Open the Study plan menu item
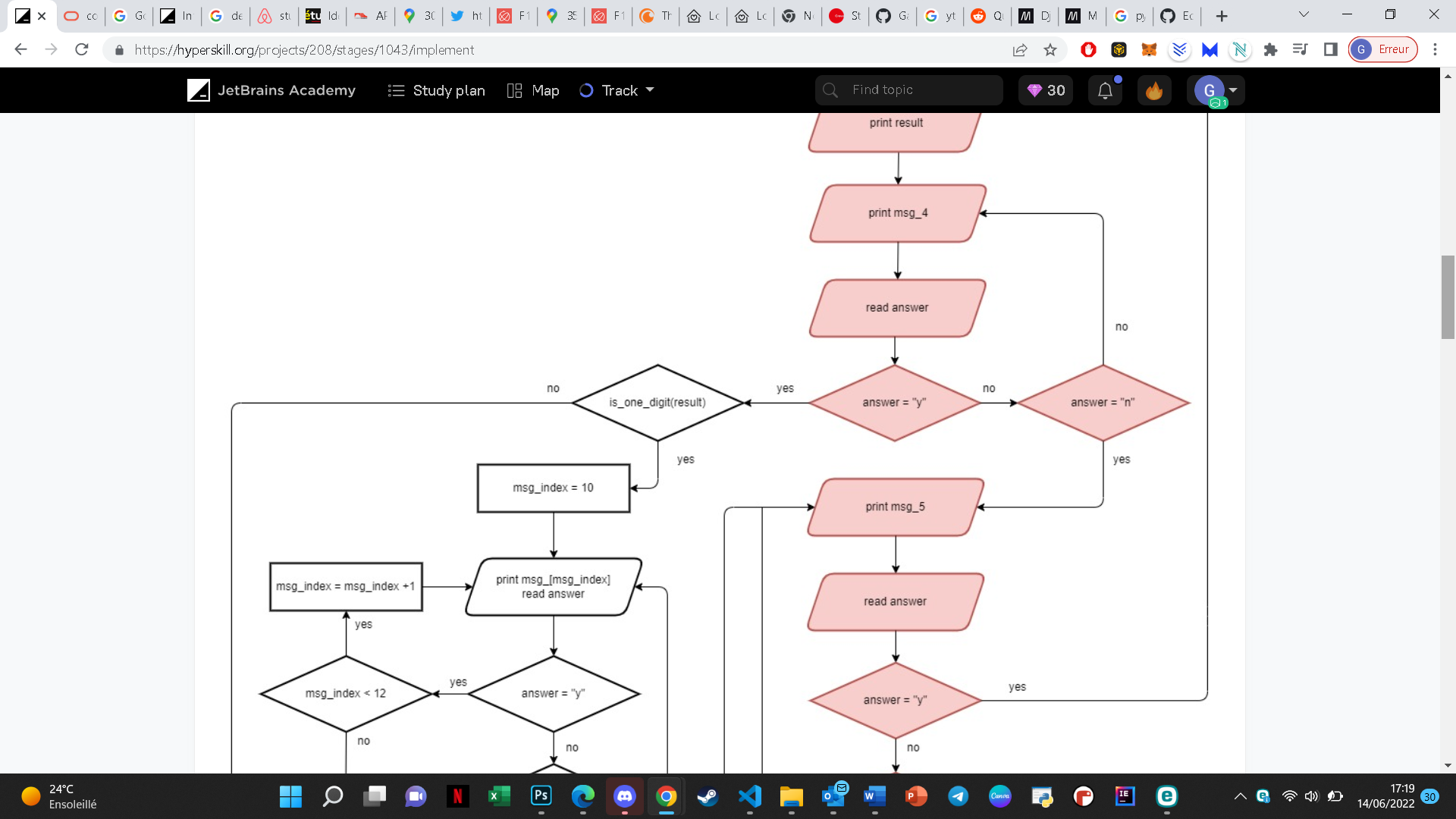 (x=437, y=90)
